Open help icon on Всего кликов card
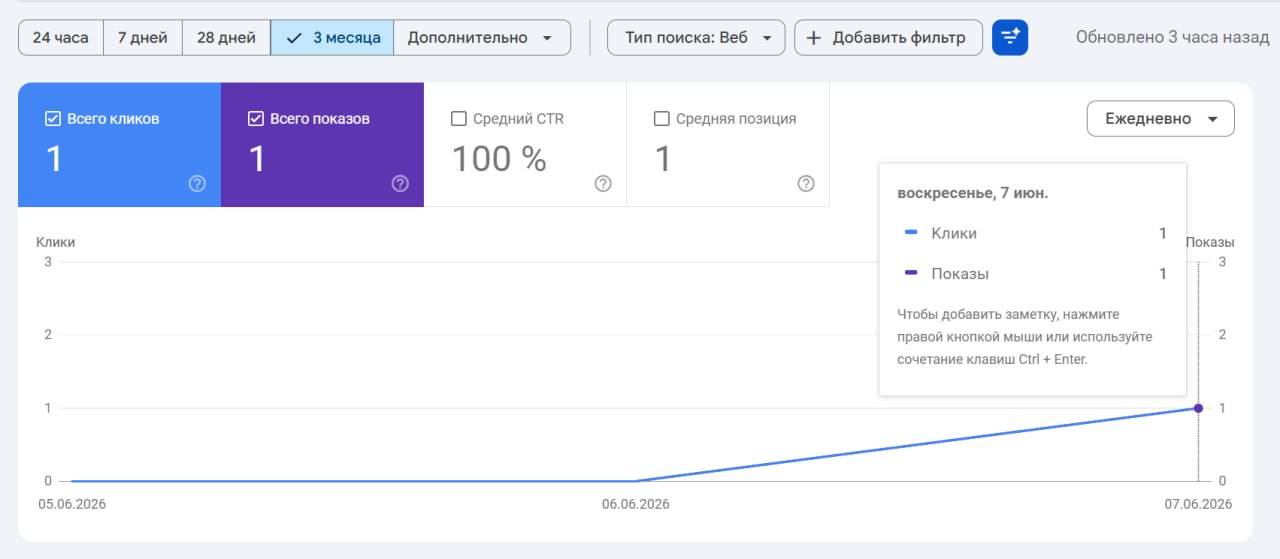Screen dimensions: 1280x559 [x=197, y=183]
